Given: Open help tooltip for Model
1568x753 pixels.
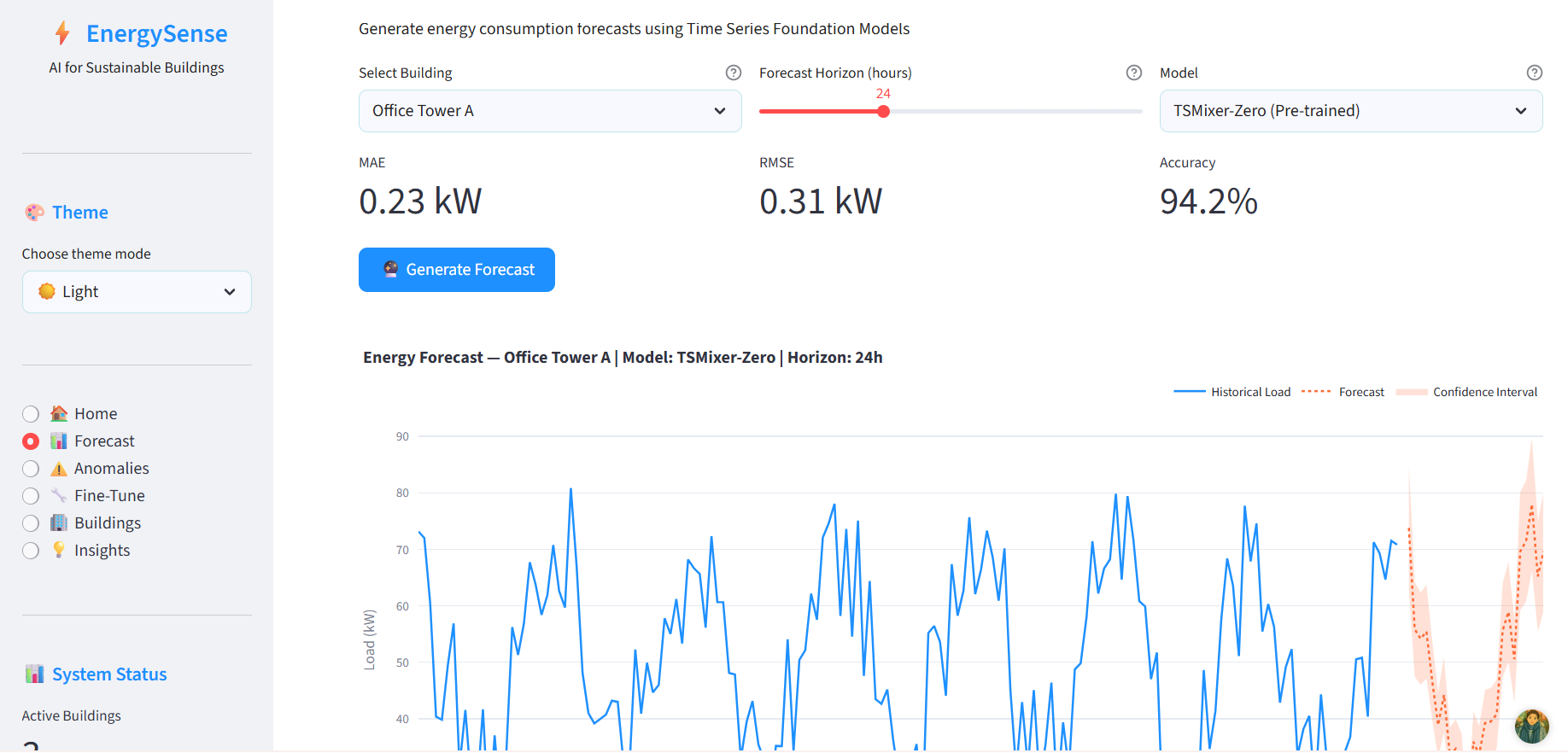Looking at the screenshot, I should pos(1535,73).
